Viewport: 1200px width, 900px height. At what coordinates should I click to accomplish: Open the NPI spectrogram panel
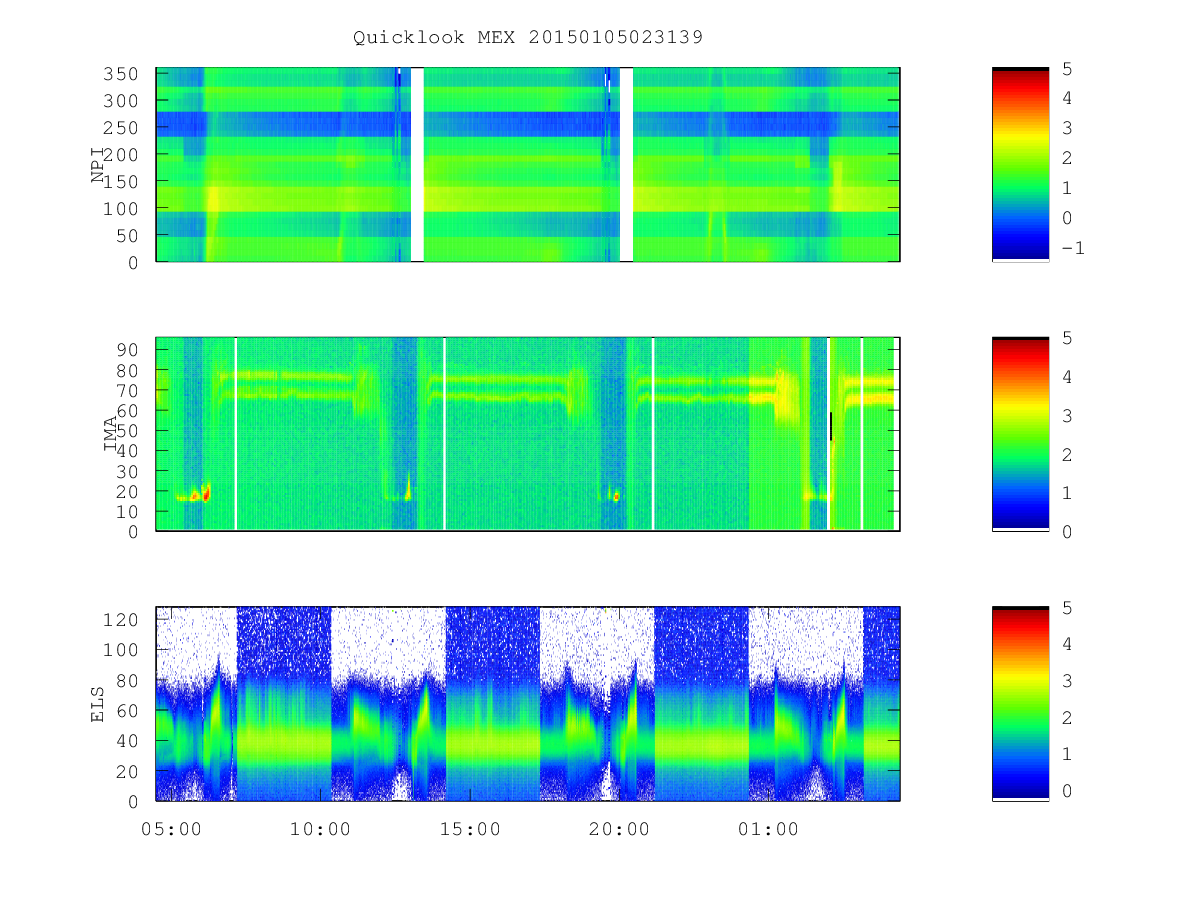click(528, 165)
